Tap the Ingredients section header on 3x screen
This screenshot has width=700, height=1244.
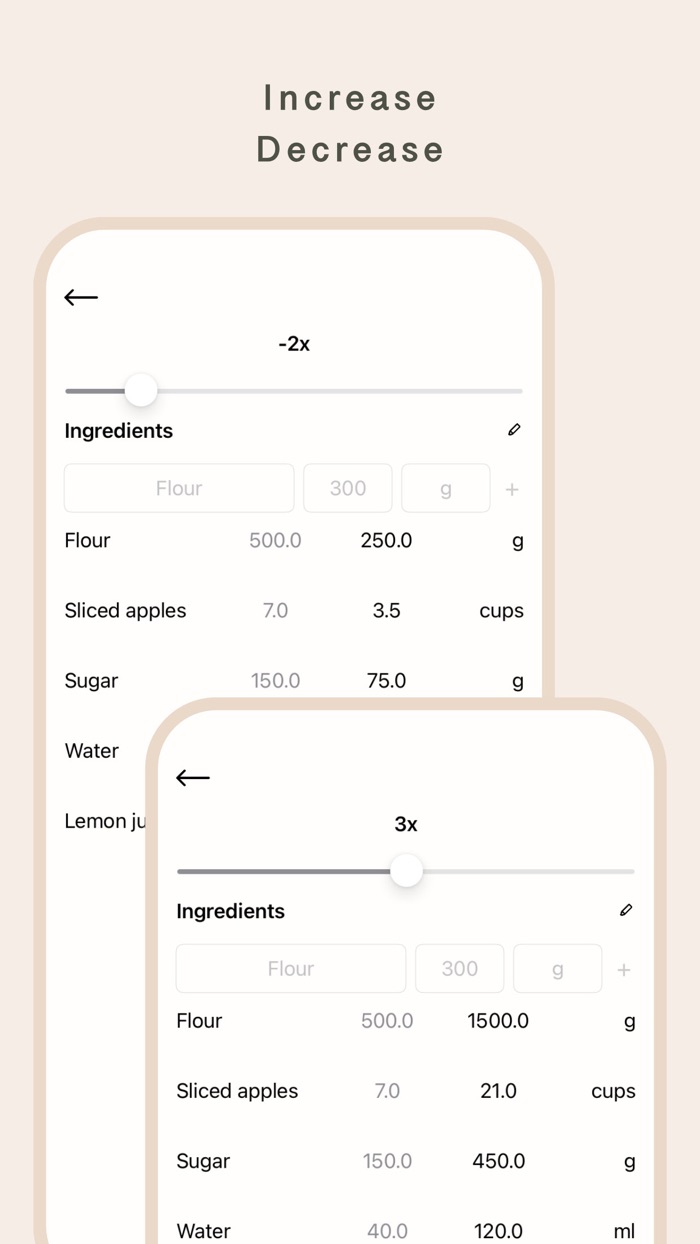(x=230, y=910)
